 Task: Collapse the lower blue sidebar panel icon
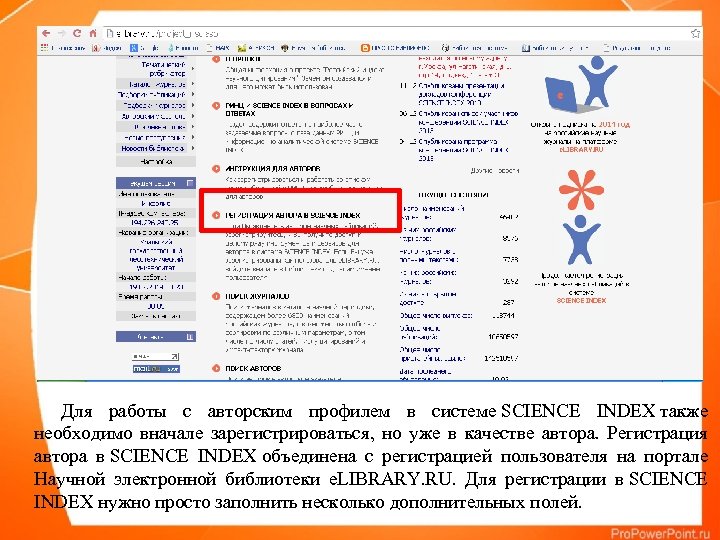(190, 337)
